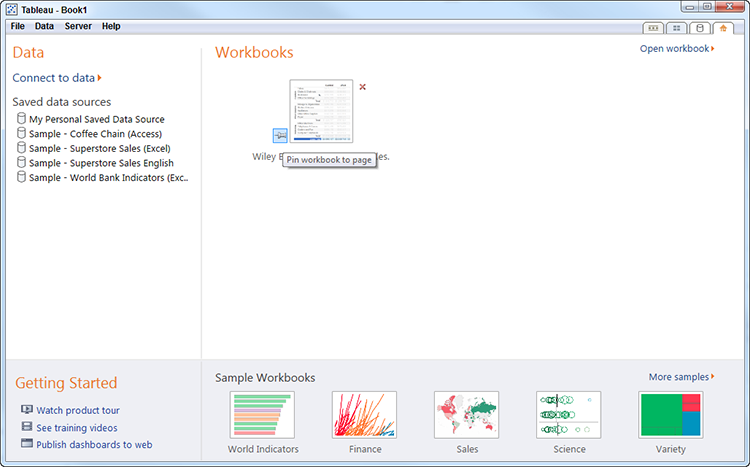Click the pin workbook pushpin icon
Viewport: 750px width, 467px height.
click(x=280, y=135)
